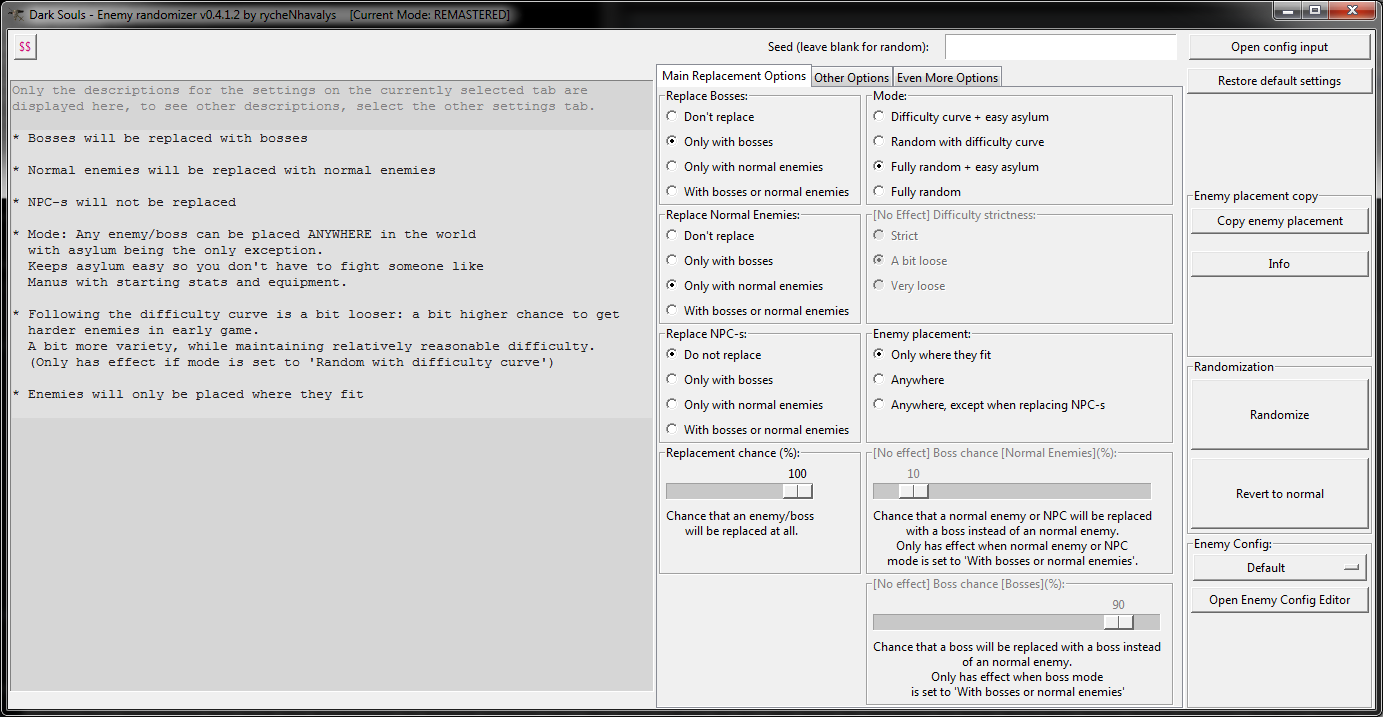
Task: Select 'Only with normal enemies' for Normal Enemies
Action: (x=744, y=286)
